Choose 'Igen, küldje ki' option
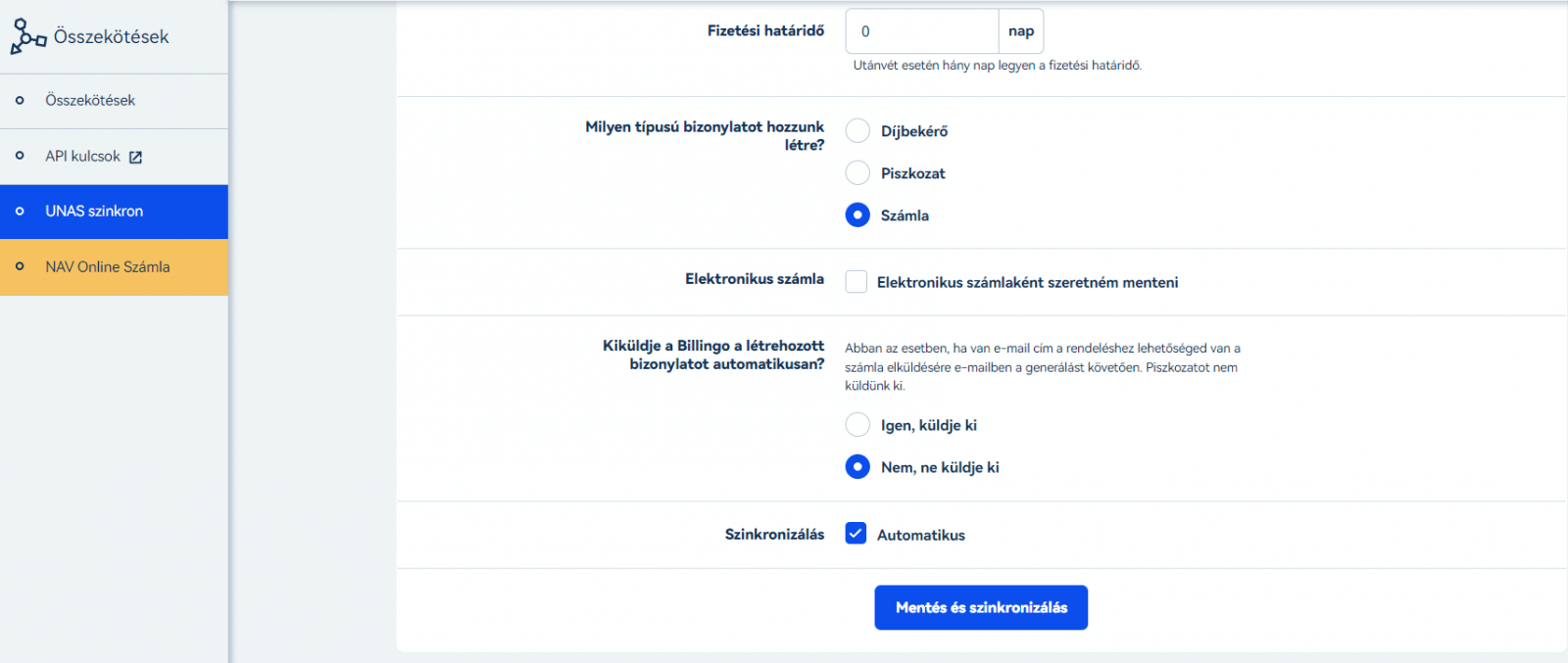The width and height of the screenshot is (1568, 663). click(857, 425)
